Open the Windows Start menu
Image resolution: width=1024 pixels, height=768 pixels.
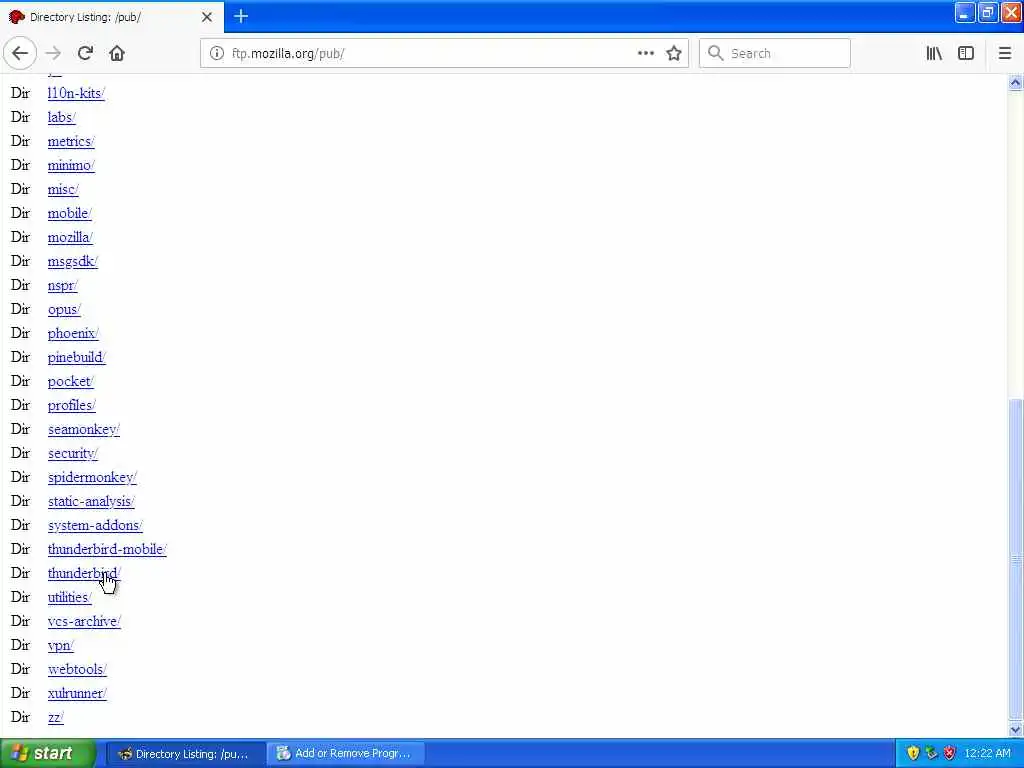pyautogui.click(x=47, y=754)
